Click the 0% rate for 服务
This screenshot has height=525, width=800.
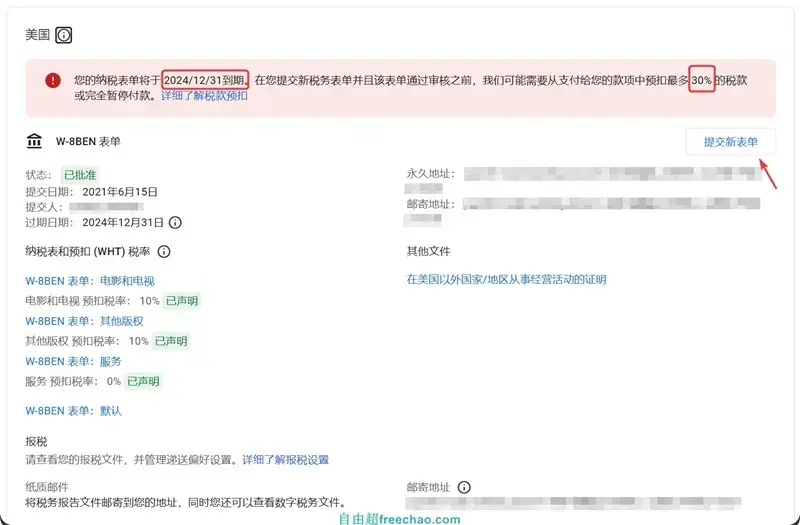(114, 381)
